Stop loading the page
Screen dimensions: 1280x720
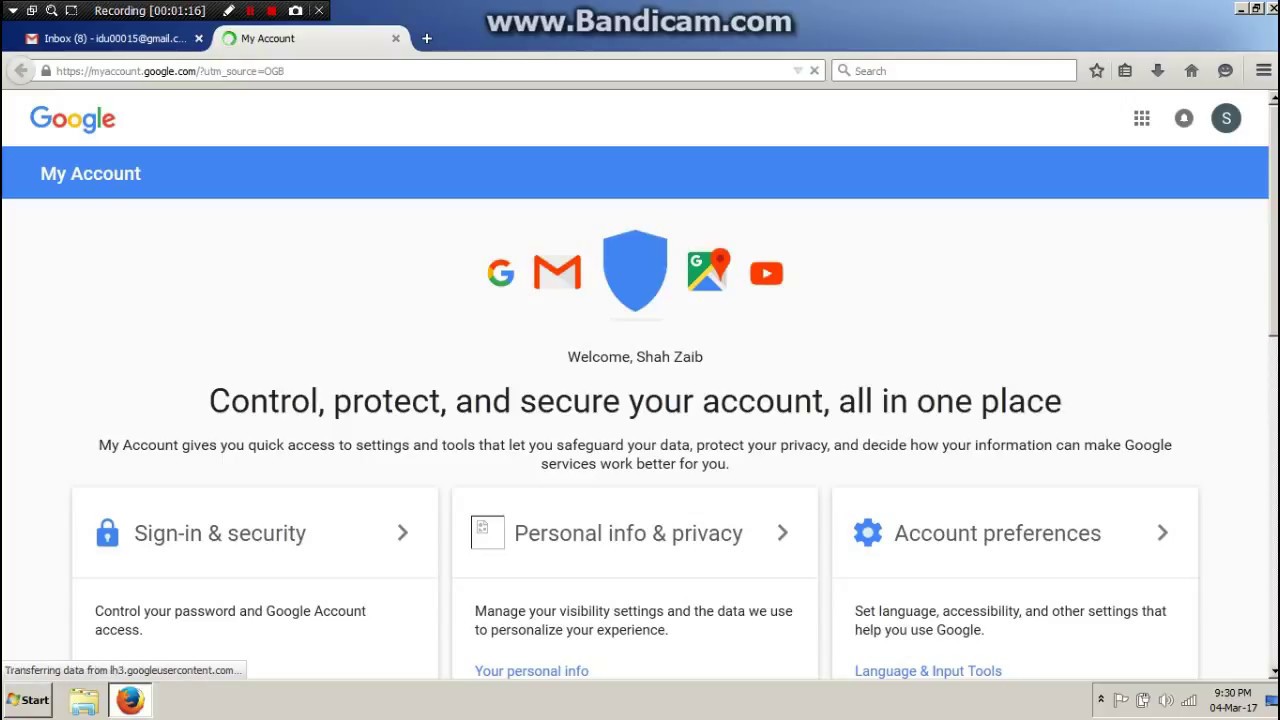coord(814,71)
